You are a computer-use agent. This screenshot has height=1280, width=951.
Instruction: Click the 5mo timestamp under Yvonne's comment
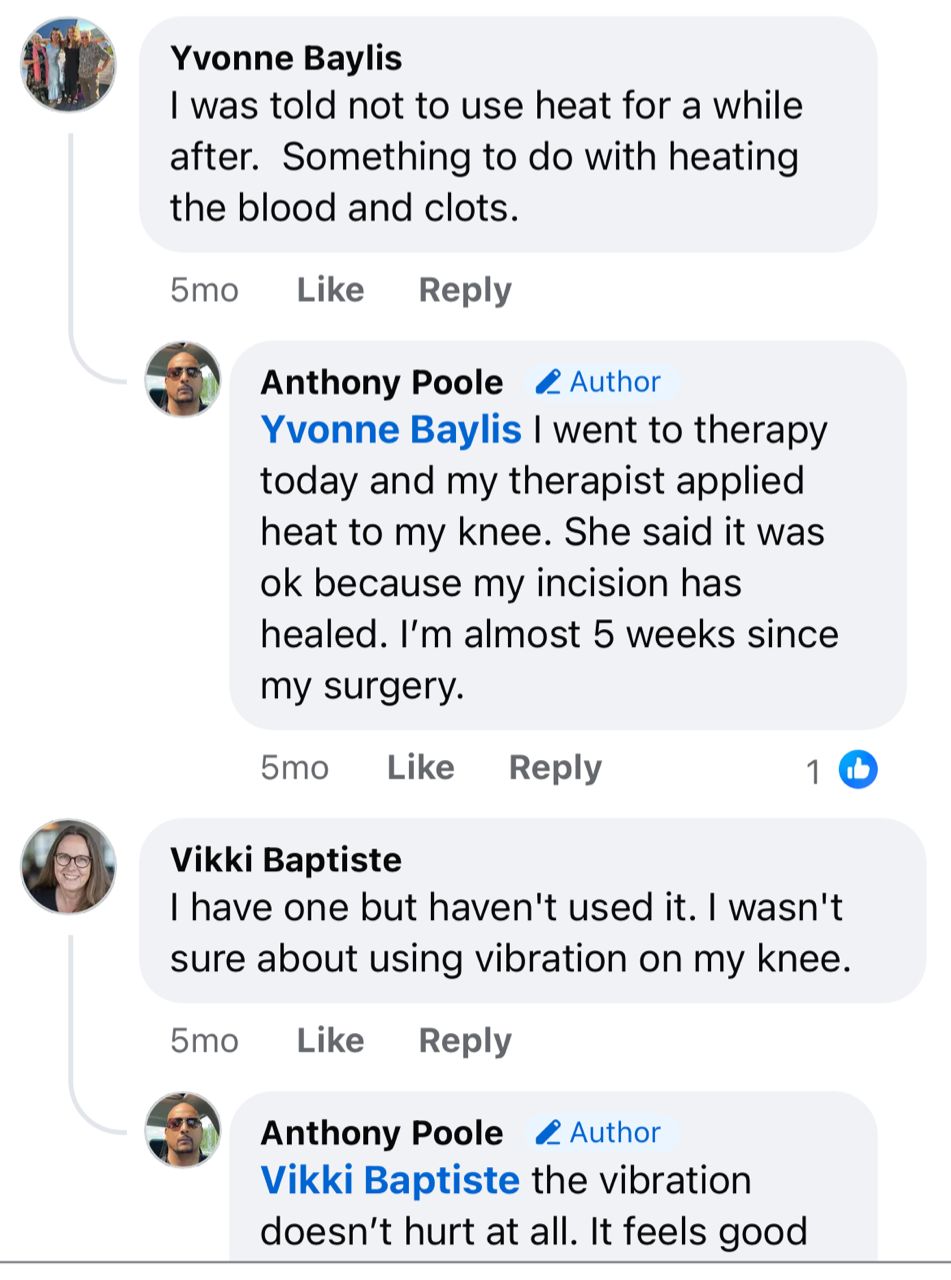click(204, 290)
